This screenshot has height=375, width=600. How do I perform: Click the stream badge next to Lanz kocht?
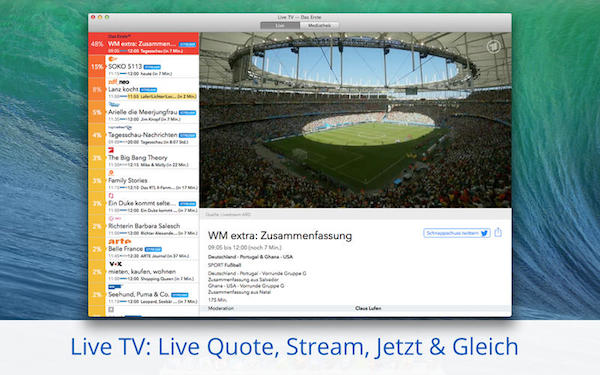[148, 90]
